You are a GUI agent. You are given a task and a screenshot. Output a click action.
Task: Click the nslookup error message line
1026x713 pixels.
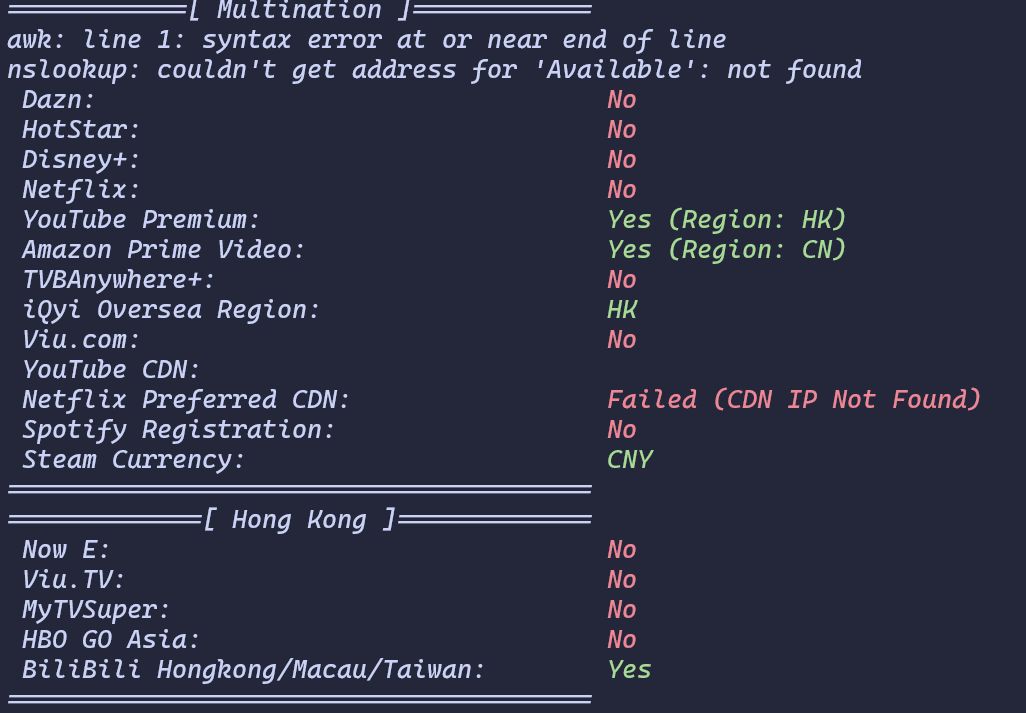click(x=434, y=70)
